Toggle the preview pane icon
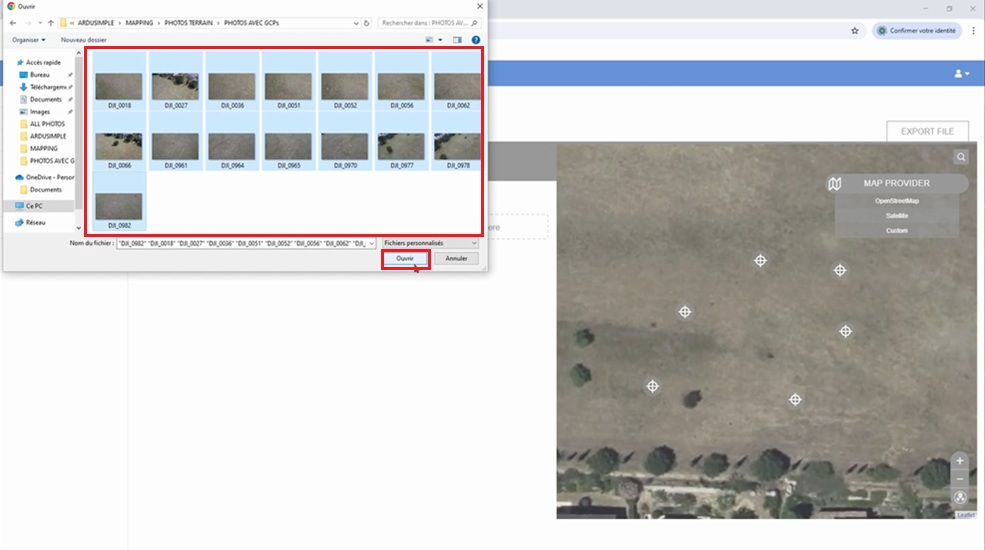This screenshot has width=985, height=550. tap(457, 40)
